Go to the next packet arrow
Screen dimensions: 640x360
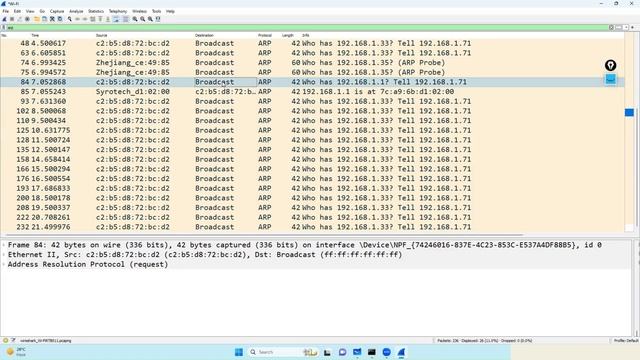click(x=85, y=19)
